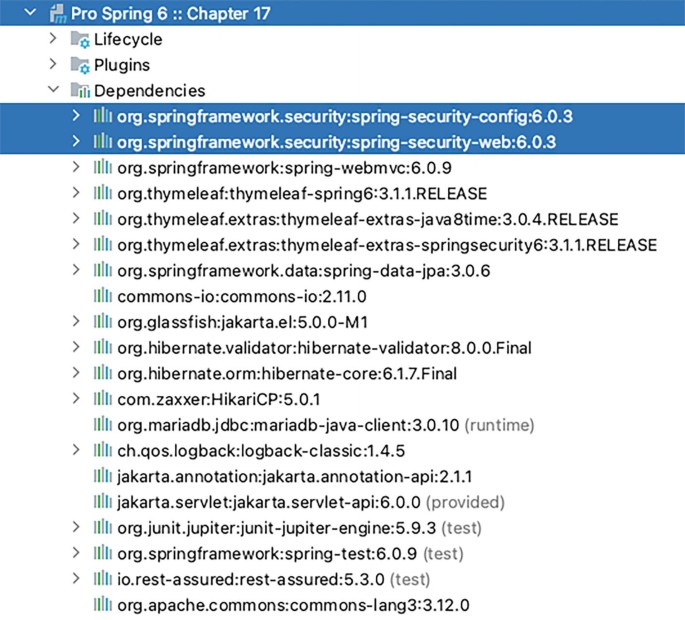Click the Plugins folder gear icon
Viewport: 685px width, 620px height.
[x=80, y=65]
